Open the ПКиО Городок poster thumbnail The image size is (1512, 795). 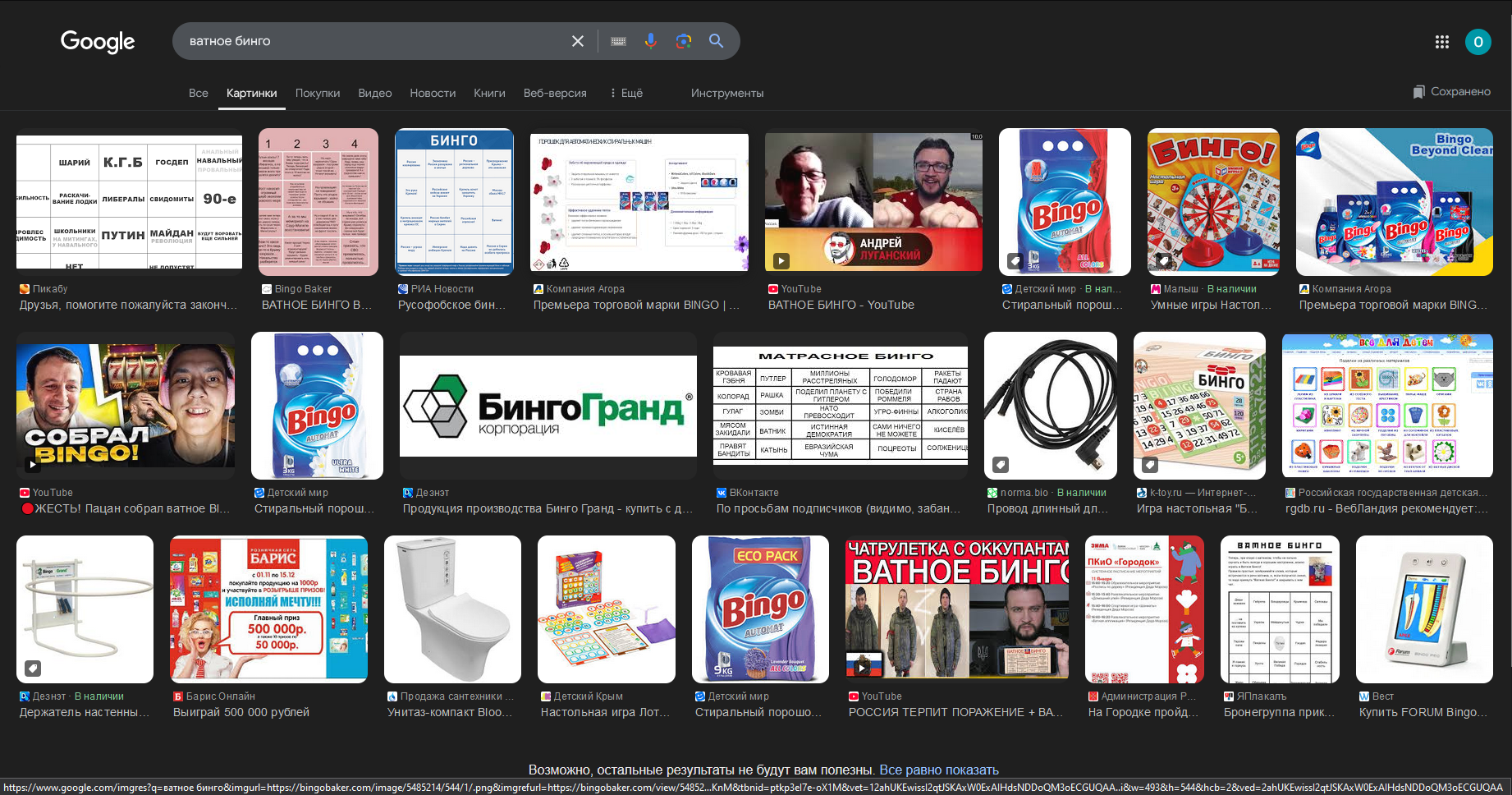tap(1144, 609)
